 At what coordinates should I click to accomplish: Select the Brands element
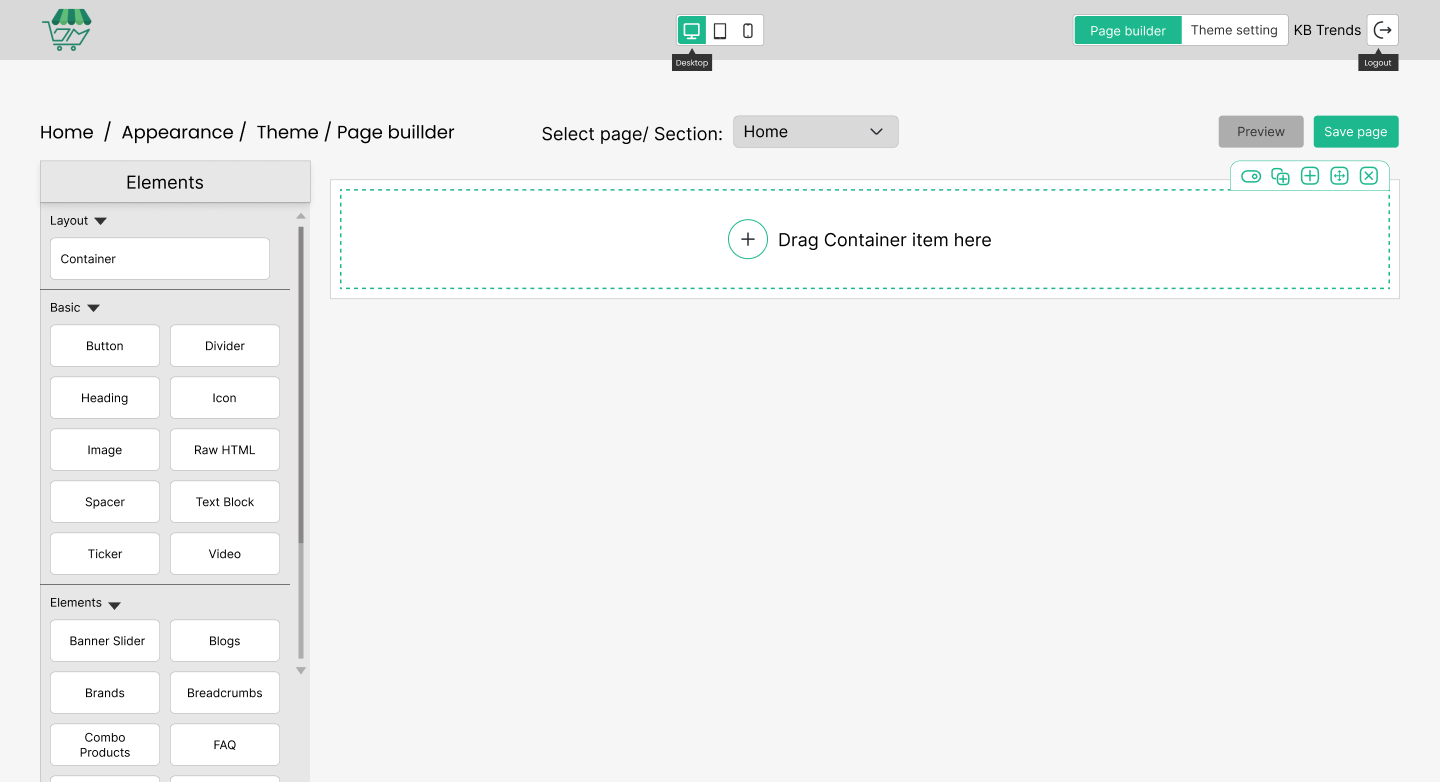point(105,693)
